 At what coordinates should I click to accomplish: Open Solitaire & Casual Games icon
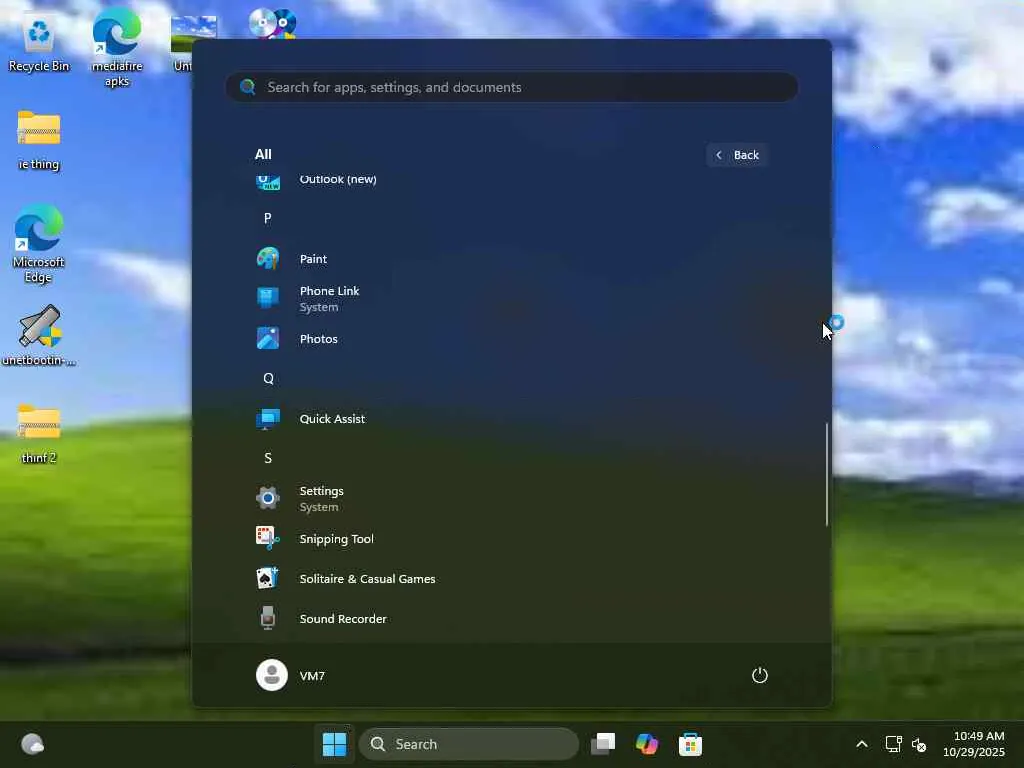click(x=268, y=579)
